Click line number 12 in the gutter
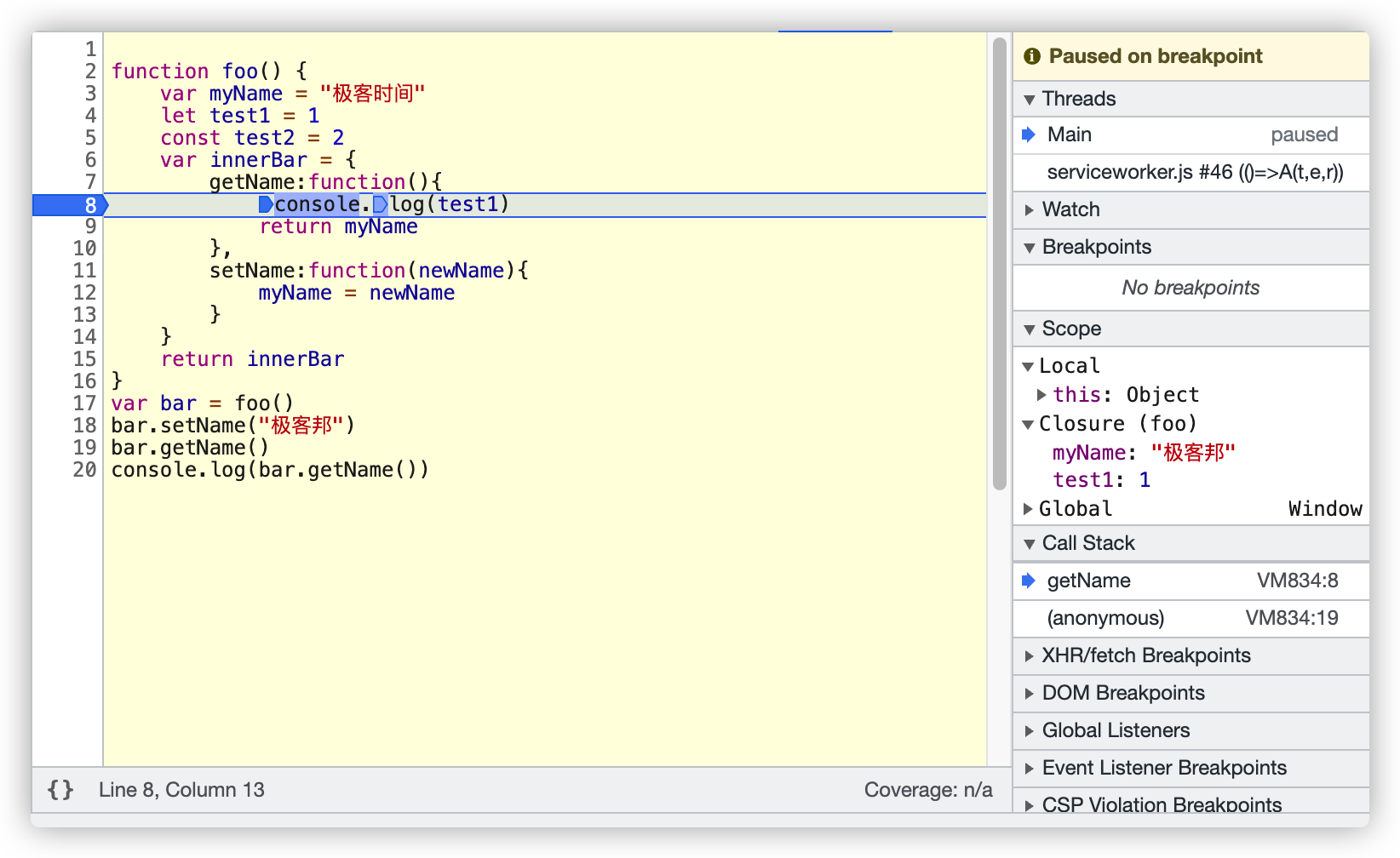This screenshot has width=1400, height=858. coord(84,293)
